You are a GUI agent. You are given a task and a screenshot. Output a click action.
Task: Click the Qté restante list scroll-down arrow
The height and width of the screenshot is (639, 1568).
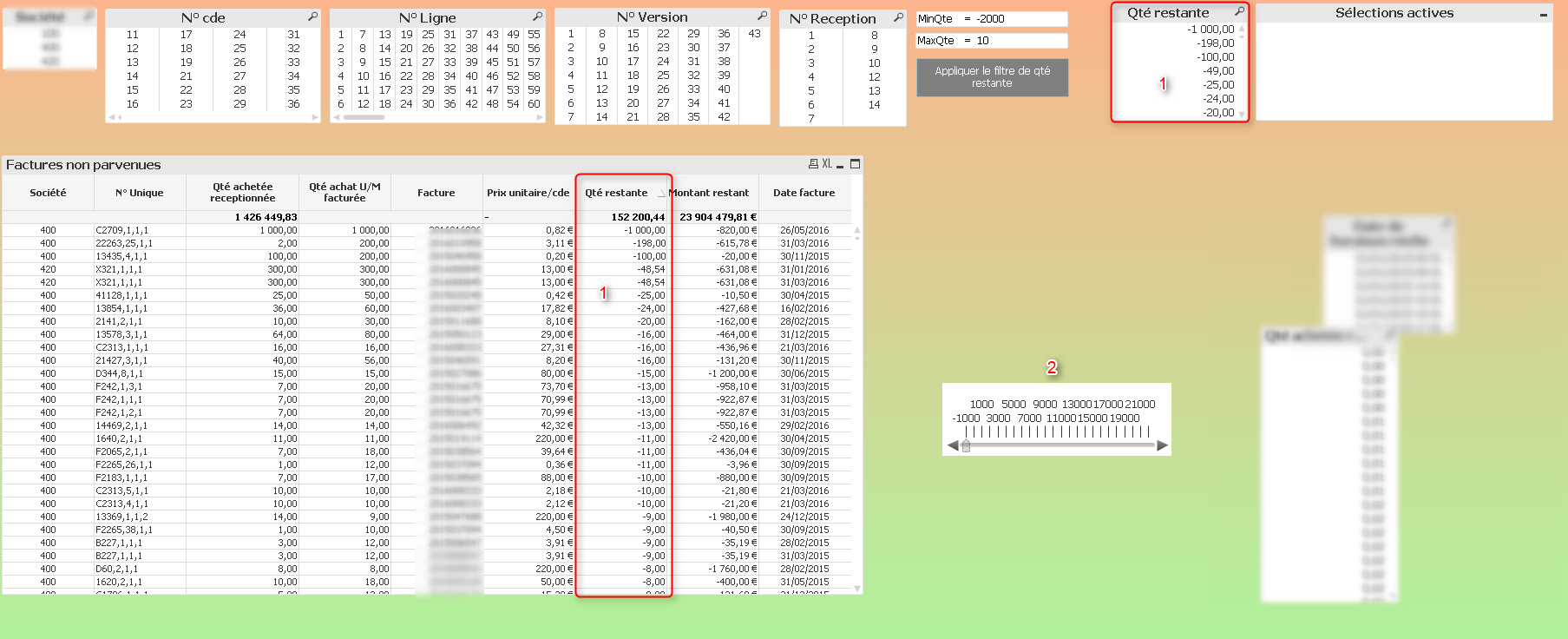tap(1242, 114)
